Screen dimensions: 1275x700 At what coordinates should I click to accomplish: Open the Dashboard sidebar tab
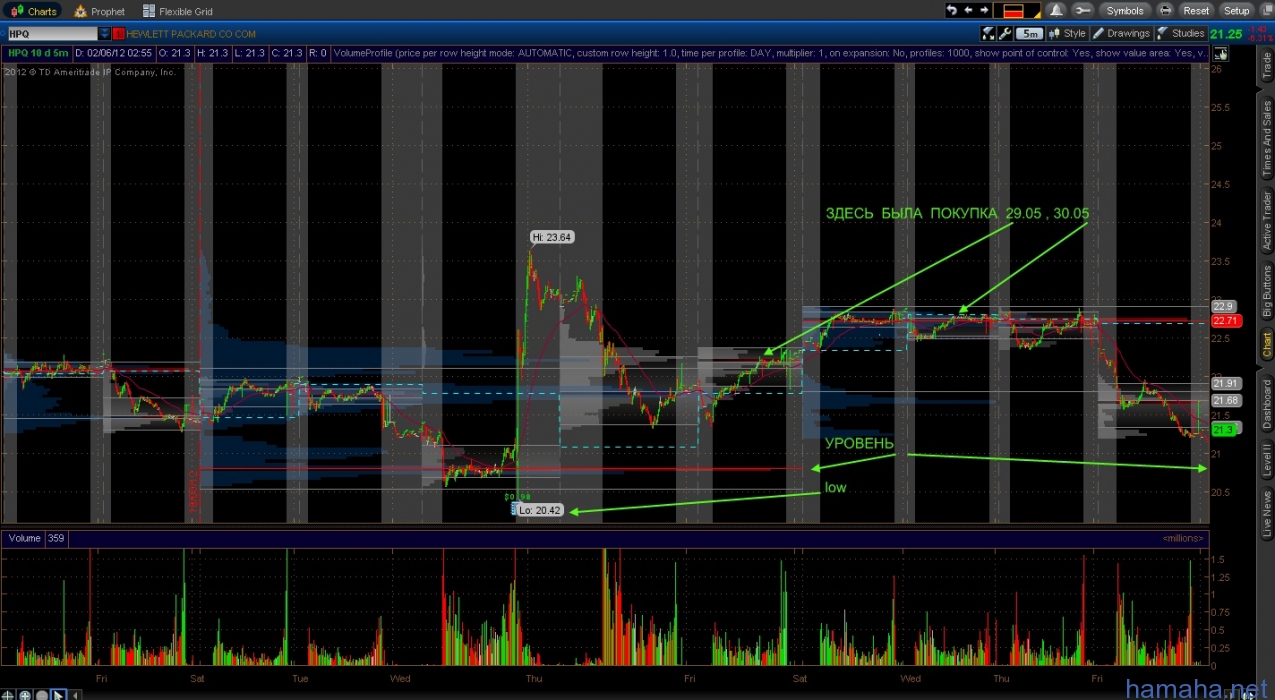[x=1266, y=404]
